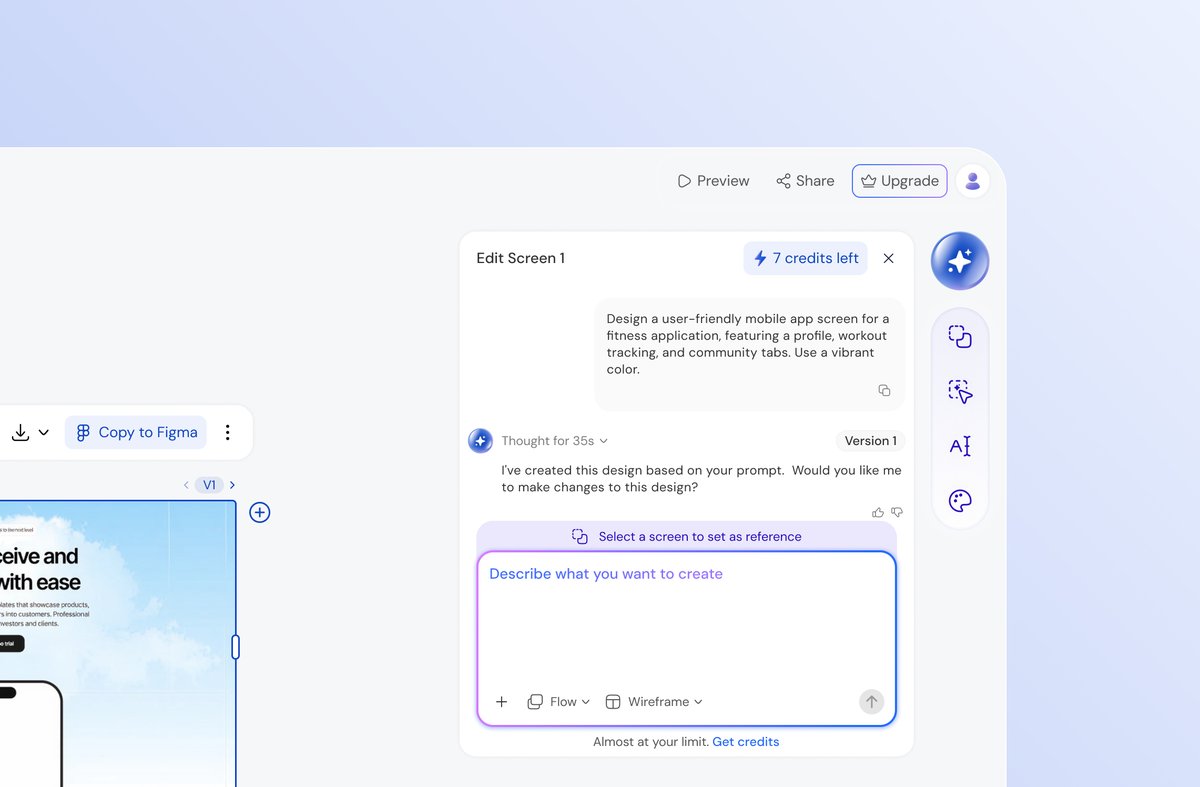Open the color palette theme tool
Image resolution: width=1200 pixels, height=787 pixels.
(x=960, y=500)
